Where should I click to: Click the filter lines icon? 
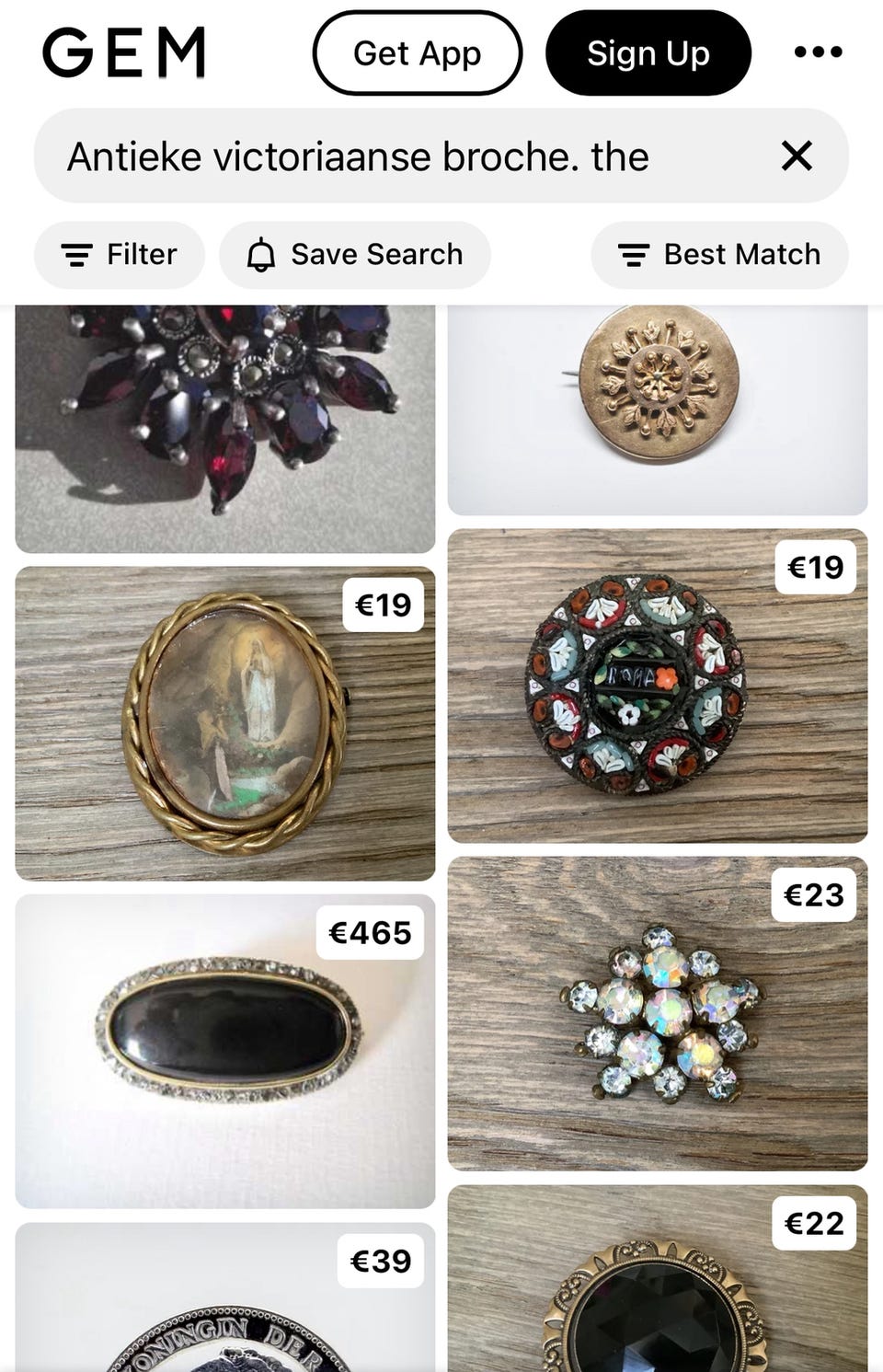(x=76, y=255)
